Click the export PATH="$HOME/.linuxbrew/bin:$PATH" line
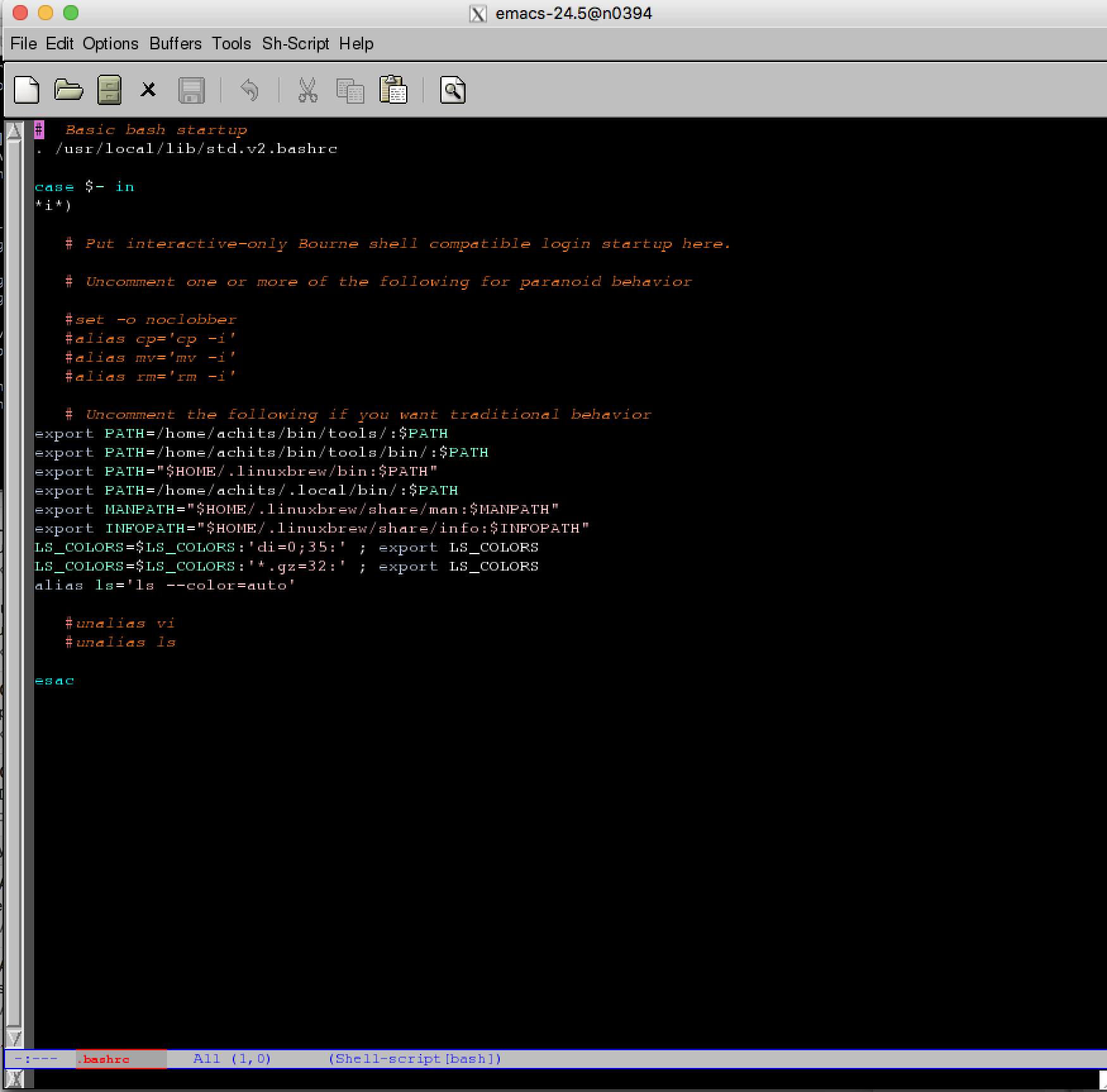This screenshot has height=1092, width=1107. (x=237, y=471)
